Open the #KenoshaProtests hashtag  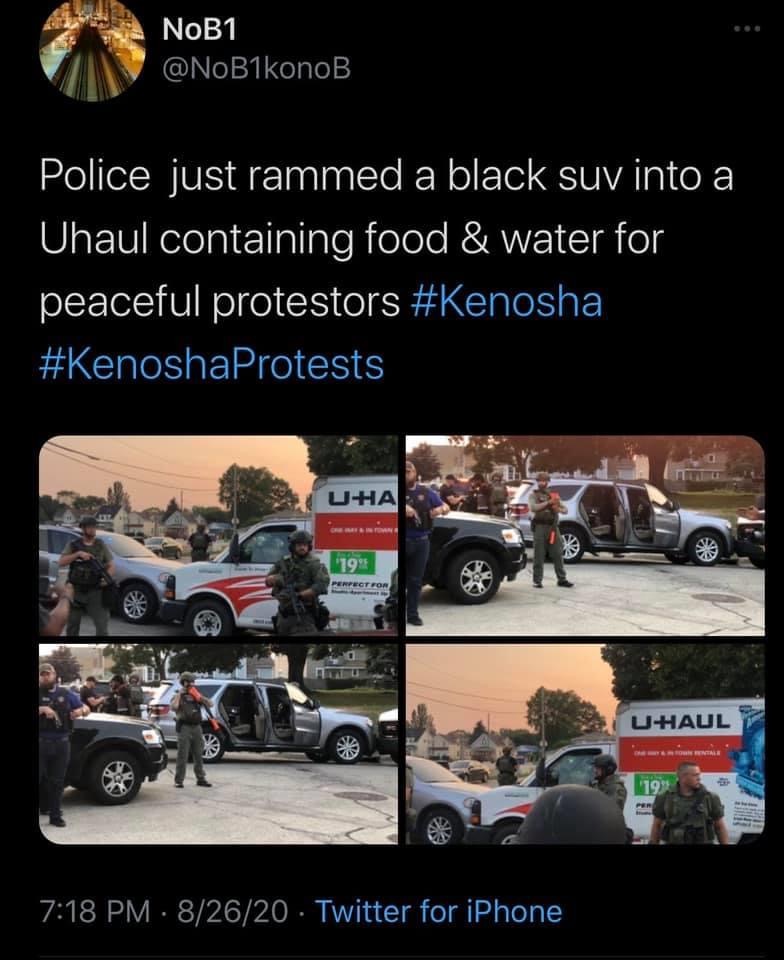(x=211, y=365)
